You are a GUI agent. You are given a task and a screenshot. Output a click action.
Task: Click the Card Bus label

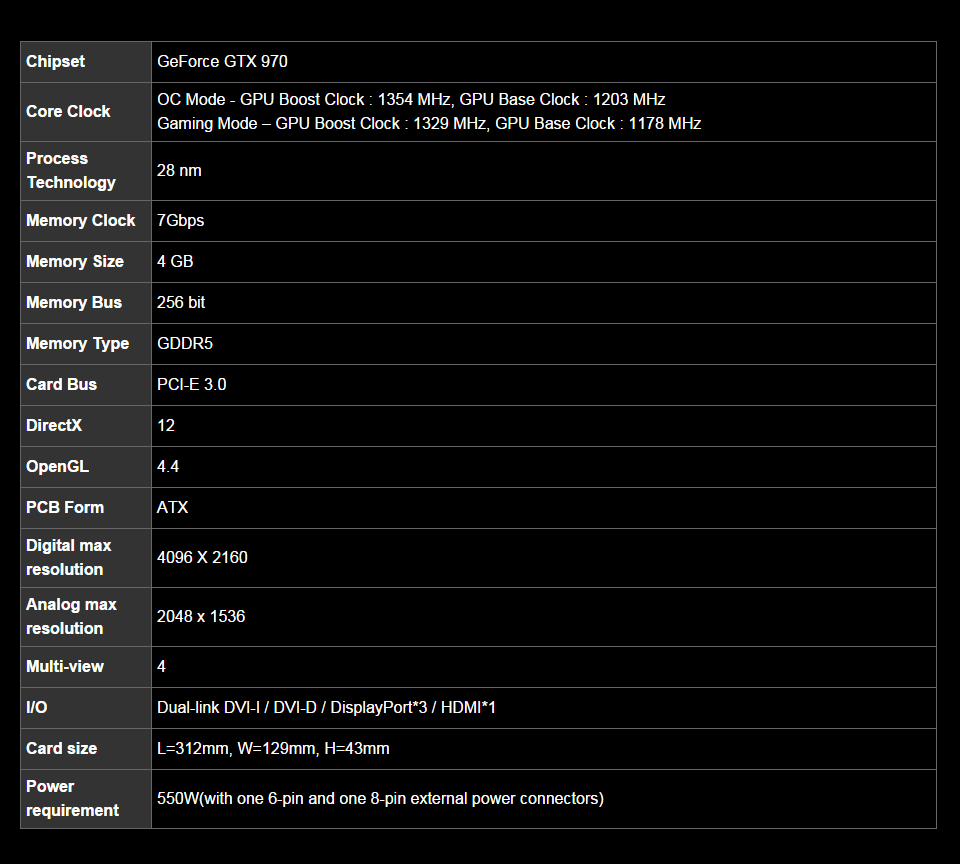coord(61,385)
